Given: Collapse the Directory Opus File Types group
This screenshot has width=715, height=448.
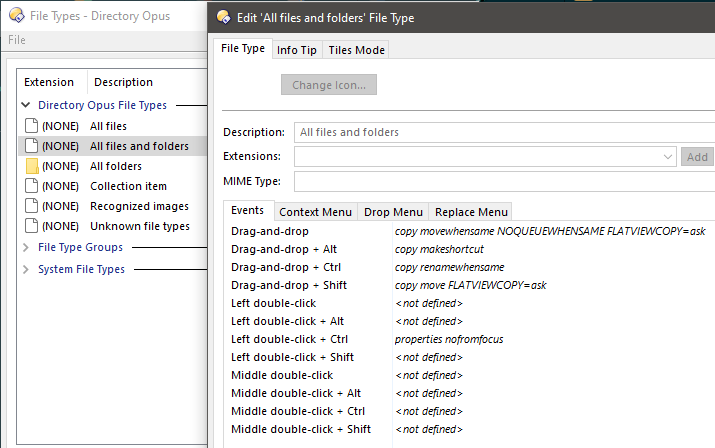Looking at the screenshot, I should (26, 105).
